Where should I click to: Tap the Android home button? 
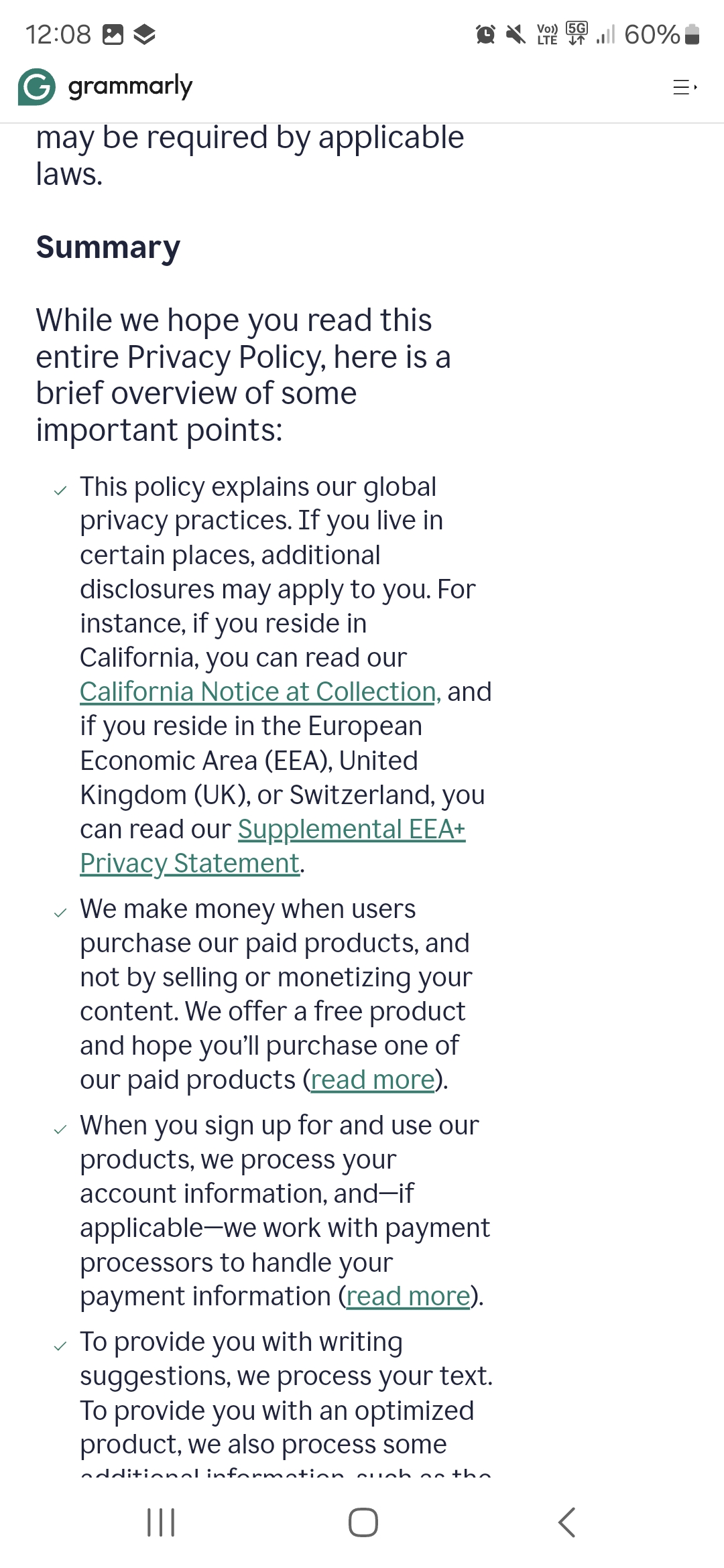point(363,1522)
